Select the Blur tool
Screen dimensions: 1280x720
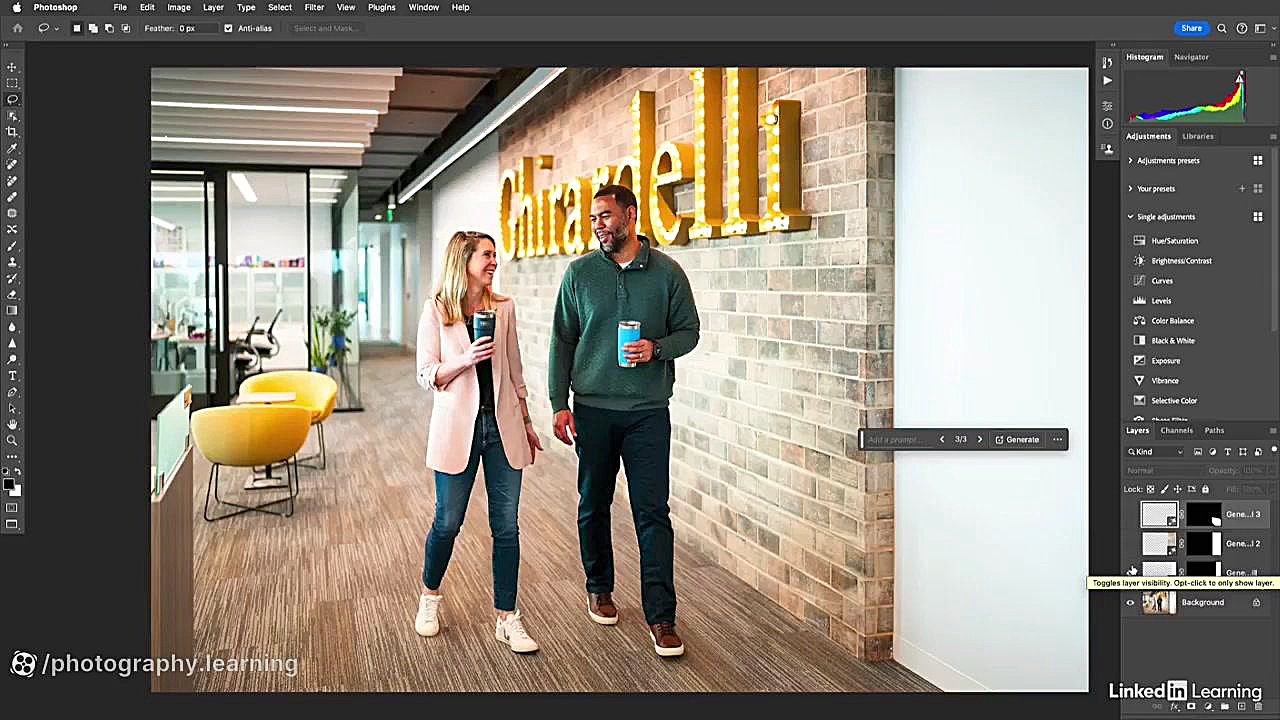[12, 327]
